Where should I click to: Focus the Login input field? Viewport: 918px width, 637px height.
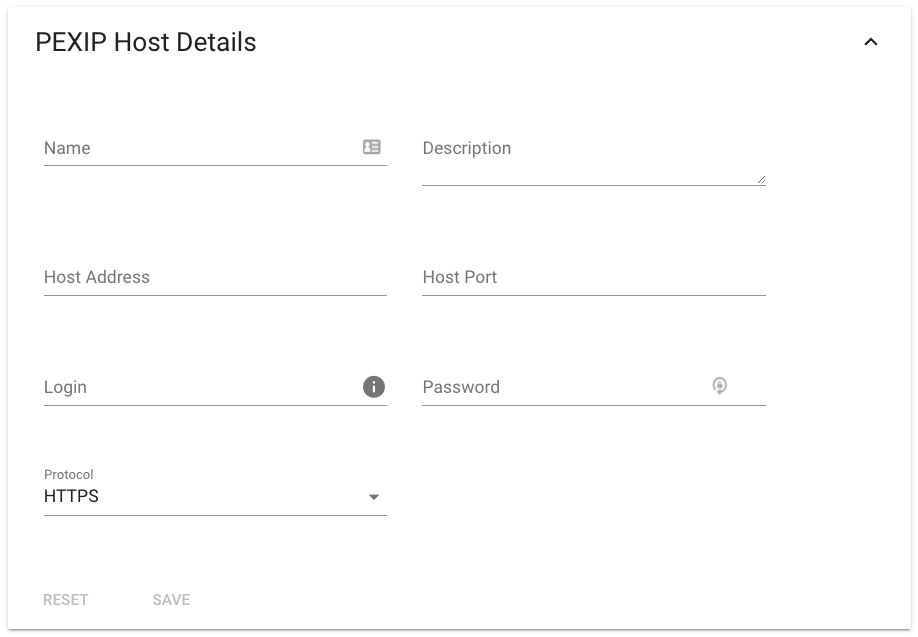click(202, 387)
